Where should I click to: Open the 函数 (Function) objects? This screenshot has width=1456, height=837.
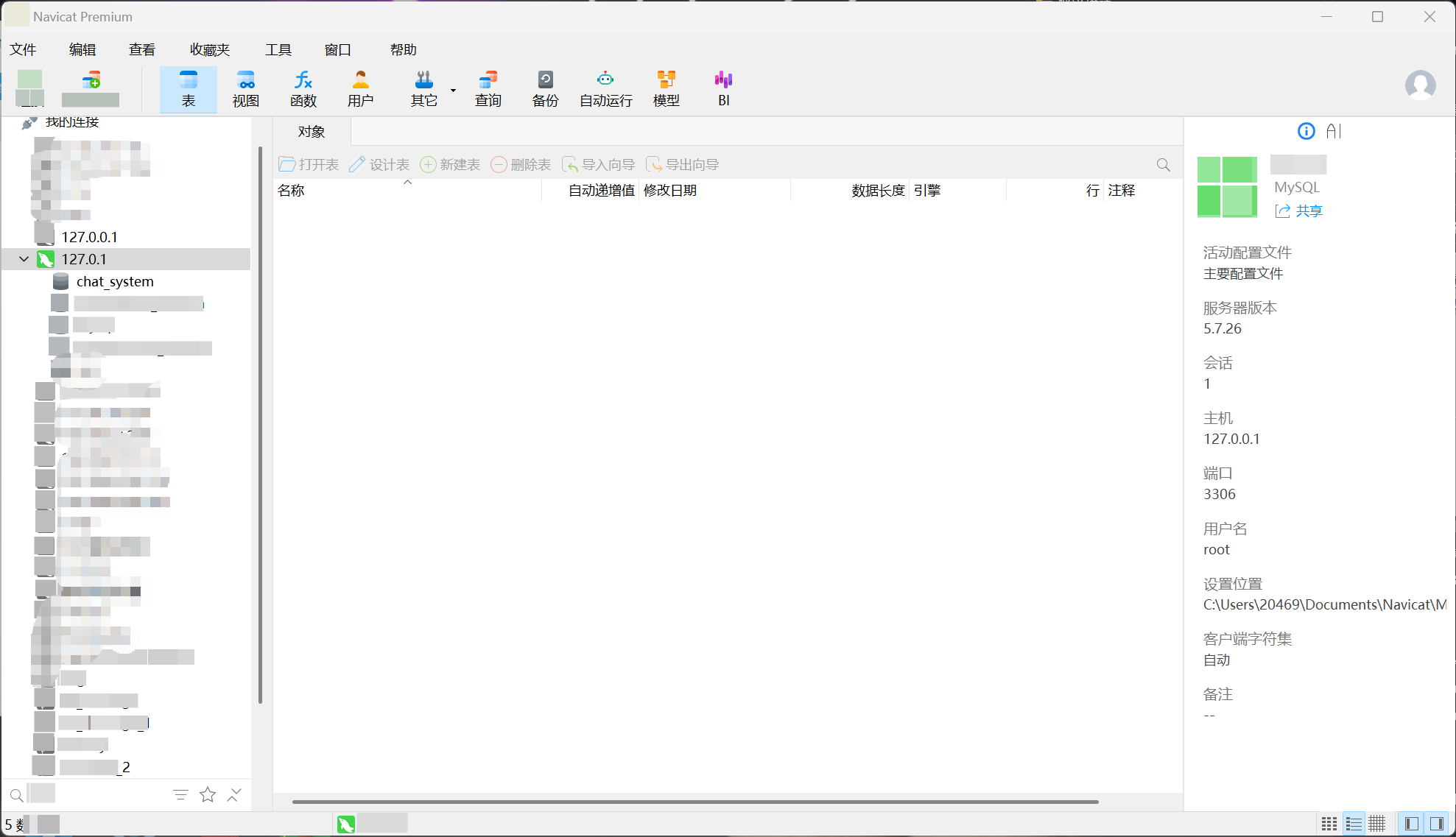[303, 89]
